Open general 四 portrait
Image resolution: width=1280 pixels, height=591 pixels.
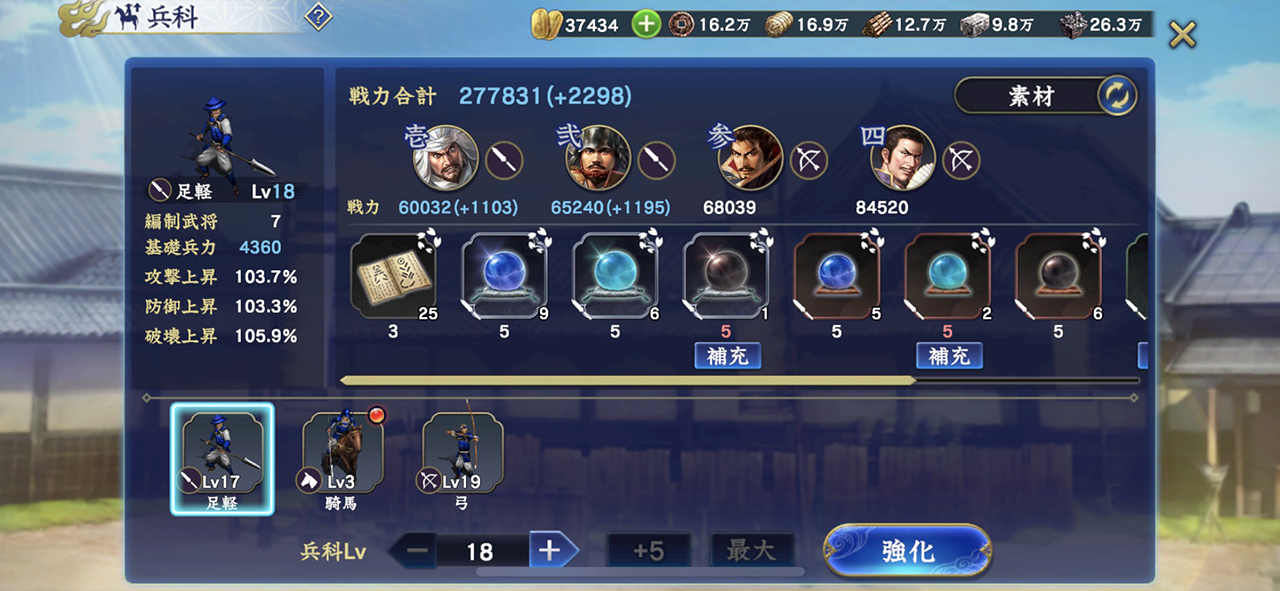902,158
